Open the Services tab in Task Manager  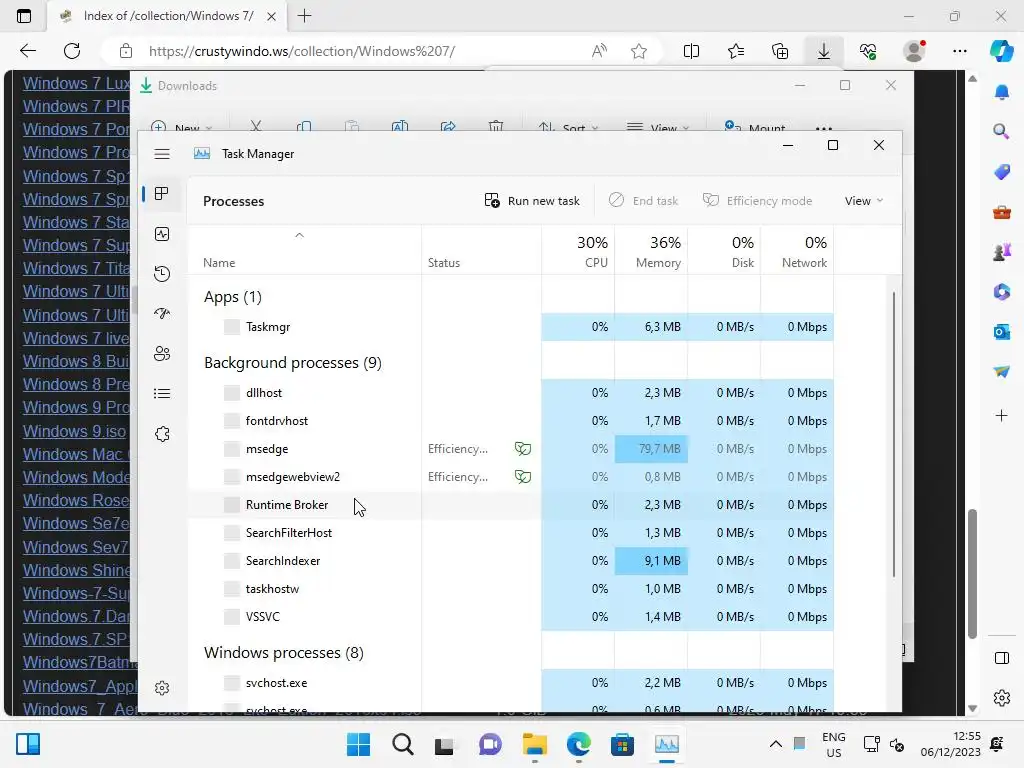point(162,434)
